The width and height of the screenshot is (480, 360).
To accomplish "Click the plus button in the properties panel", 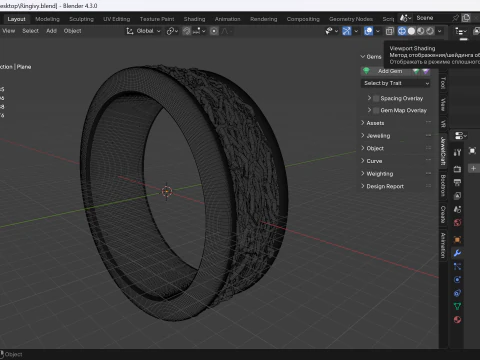I will 473,168.
